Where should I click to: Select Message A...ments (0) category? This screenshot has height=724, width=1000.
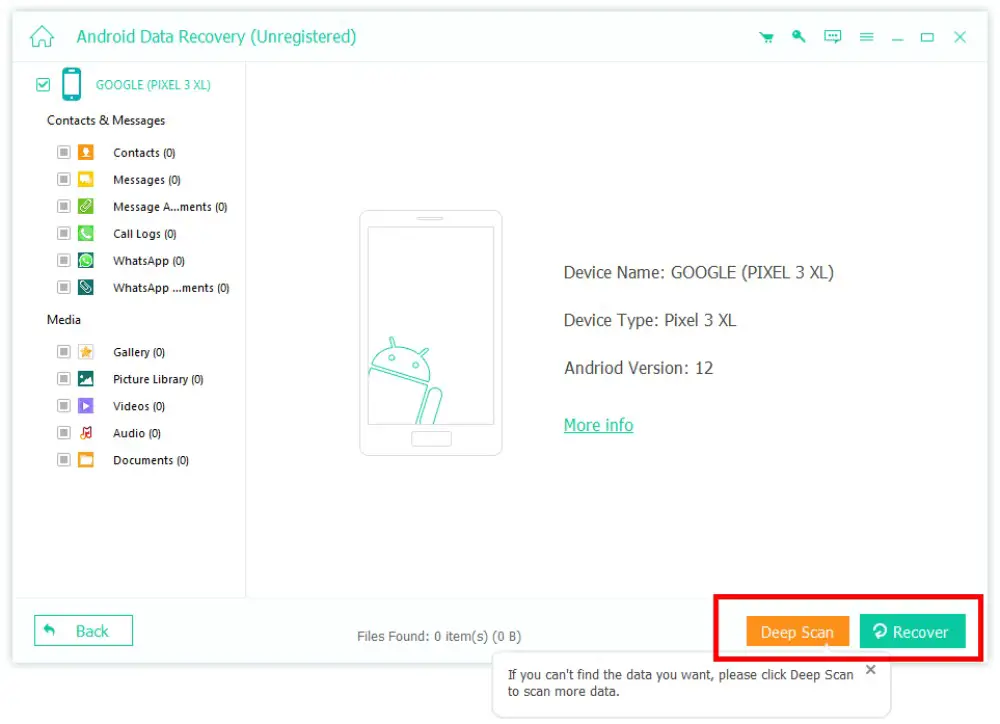170,207
